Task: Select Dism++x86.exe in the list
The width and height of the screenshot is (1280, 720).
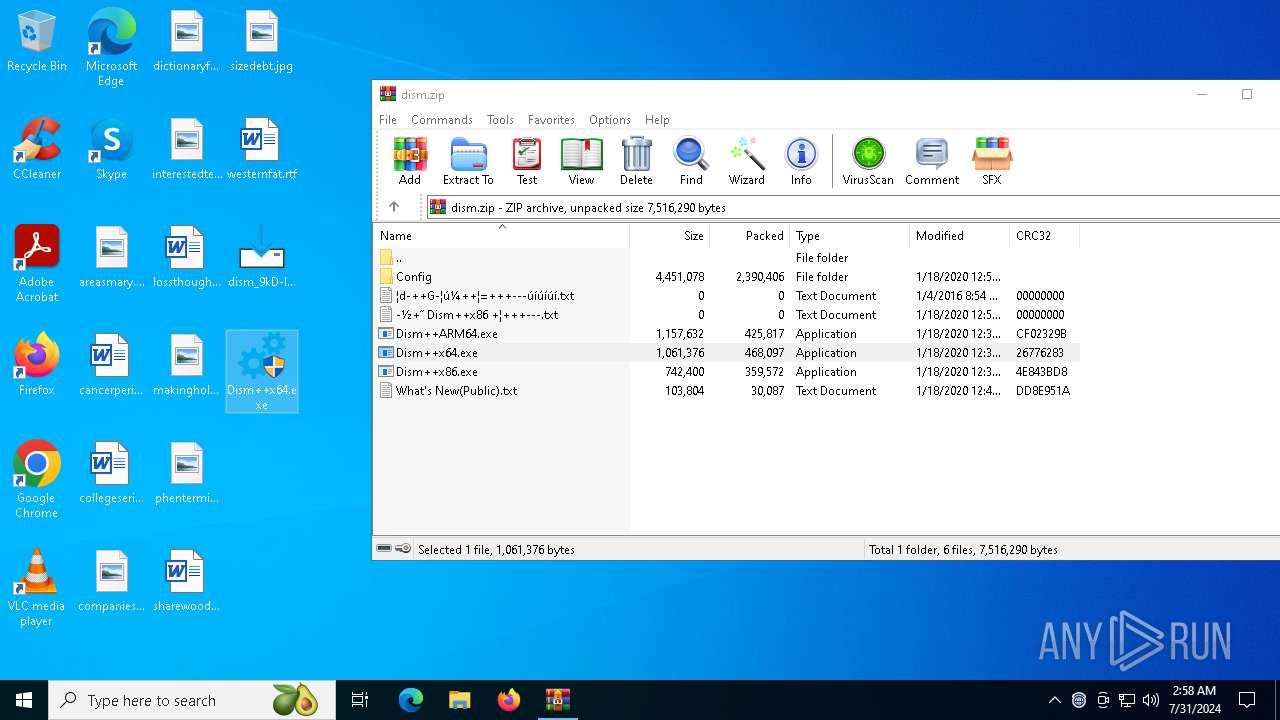Action: (x=728, y=372)
